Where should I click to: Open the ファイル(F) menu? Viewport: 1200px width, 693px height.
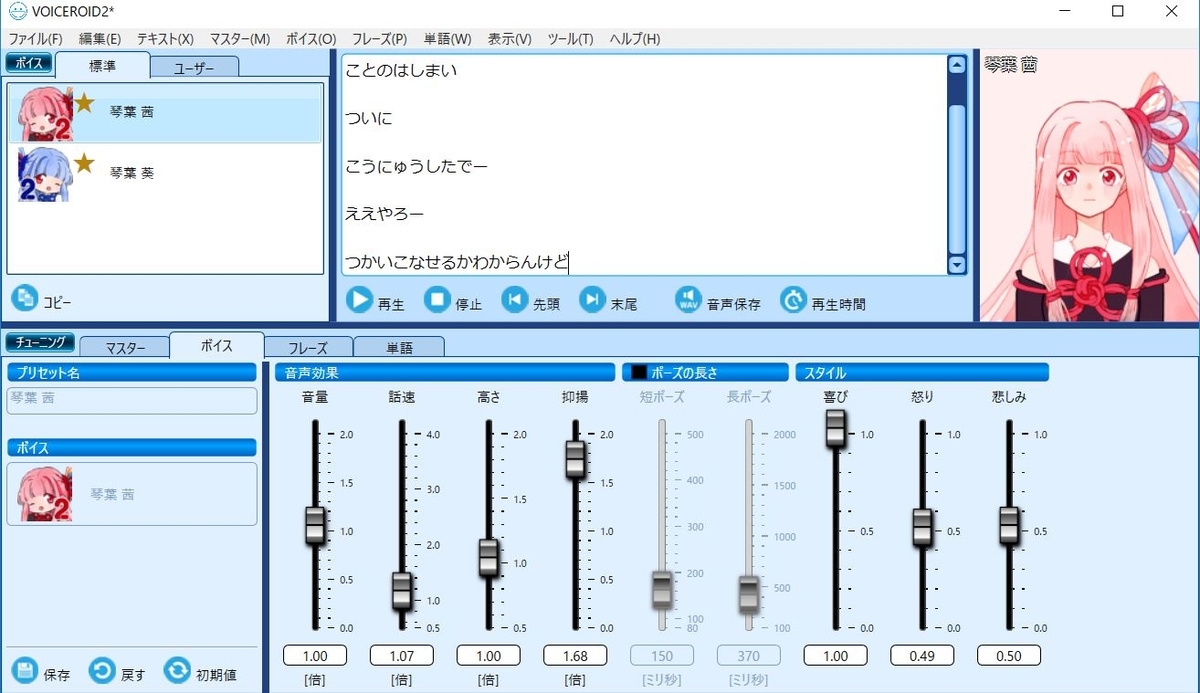[35, 39]
